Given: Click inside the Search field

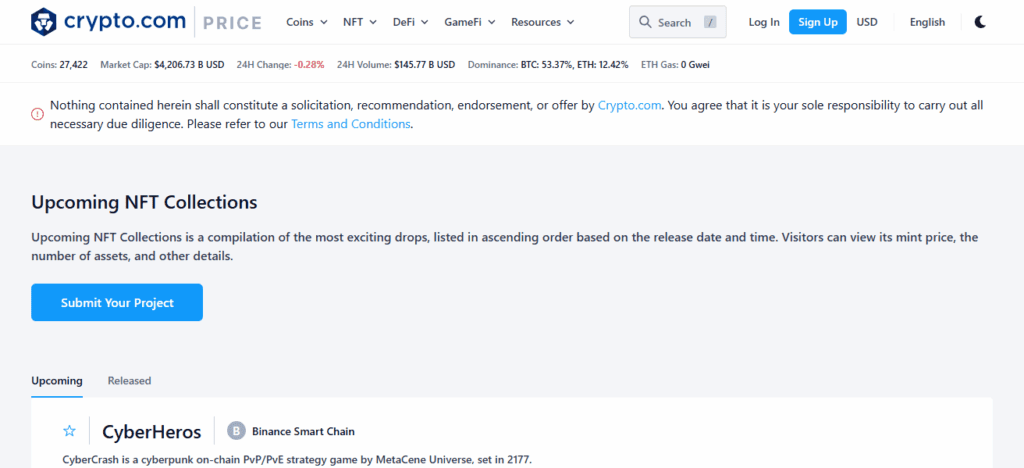Looking at the screenshot, I should click(680, 22).
